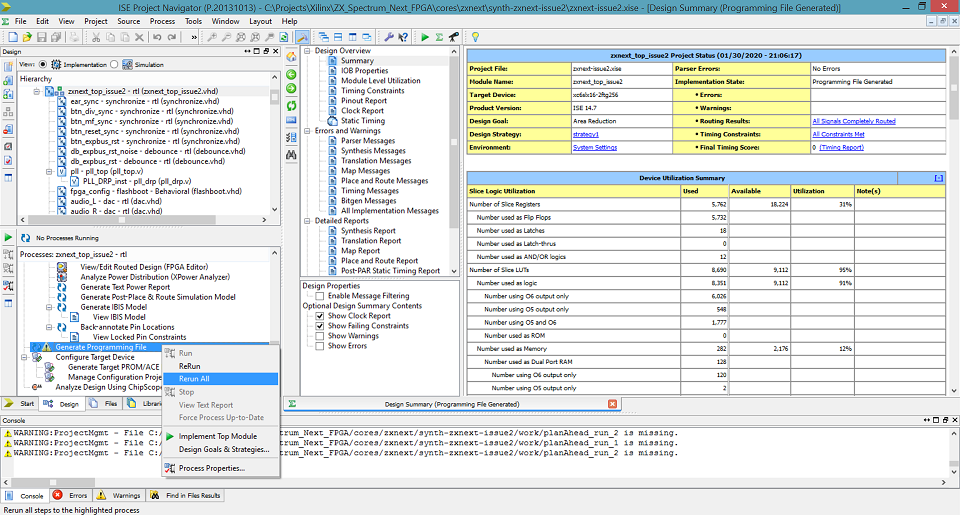Enable Message Filtering checkbox
963x515 pixels.
coord(319,296)
